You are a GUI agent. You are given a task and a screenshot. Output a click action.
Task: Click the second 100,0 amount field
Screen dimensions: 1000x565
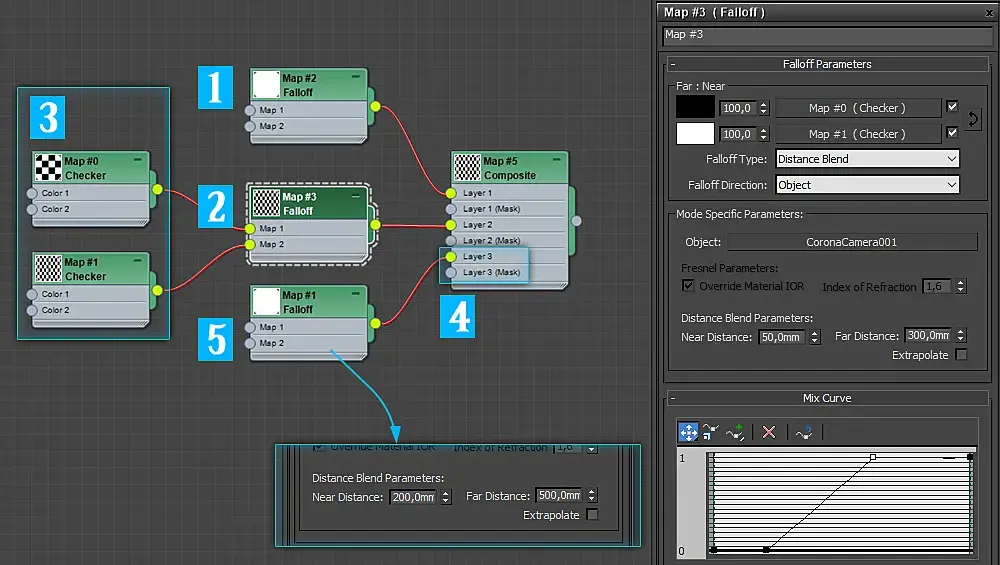pyautogui.click(x=739, y=134)
